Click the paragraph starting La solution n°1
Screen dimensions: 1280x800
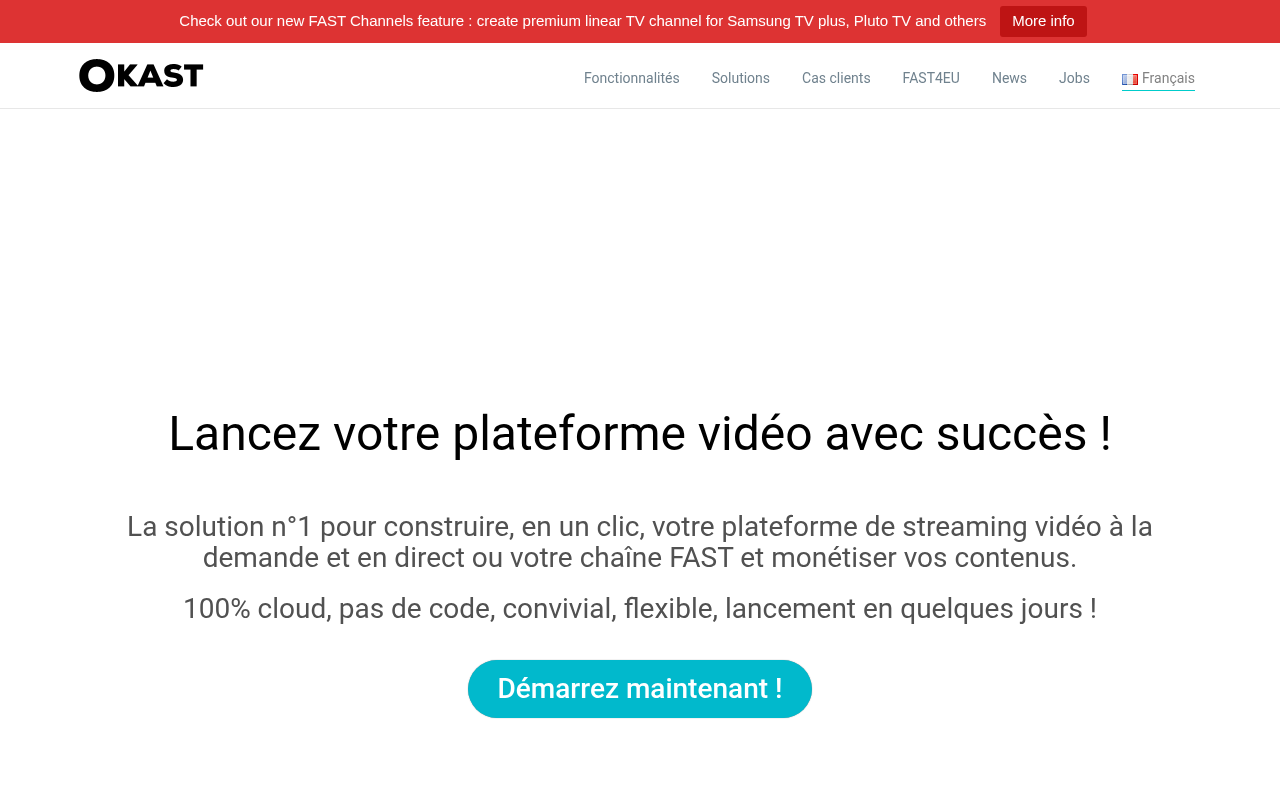640,542
